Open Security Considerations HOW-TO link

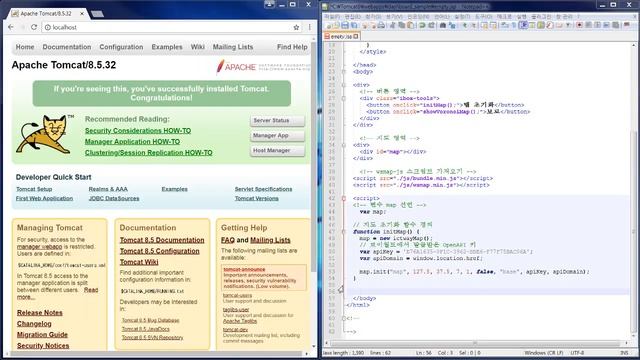[x=138, y=131]
